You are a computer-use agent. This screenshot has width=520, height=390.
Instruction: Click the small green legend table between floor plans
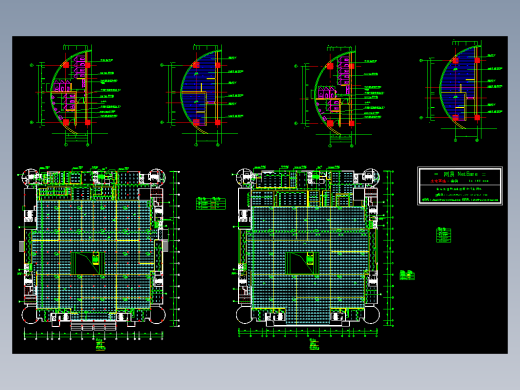(x=211, y=204)
